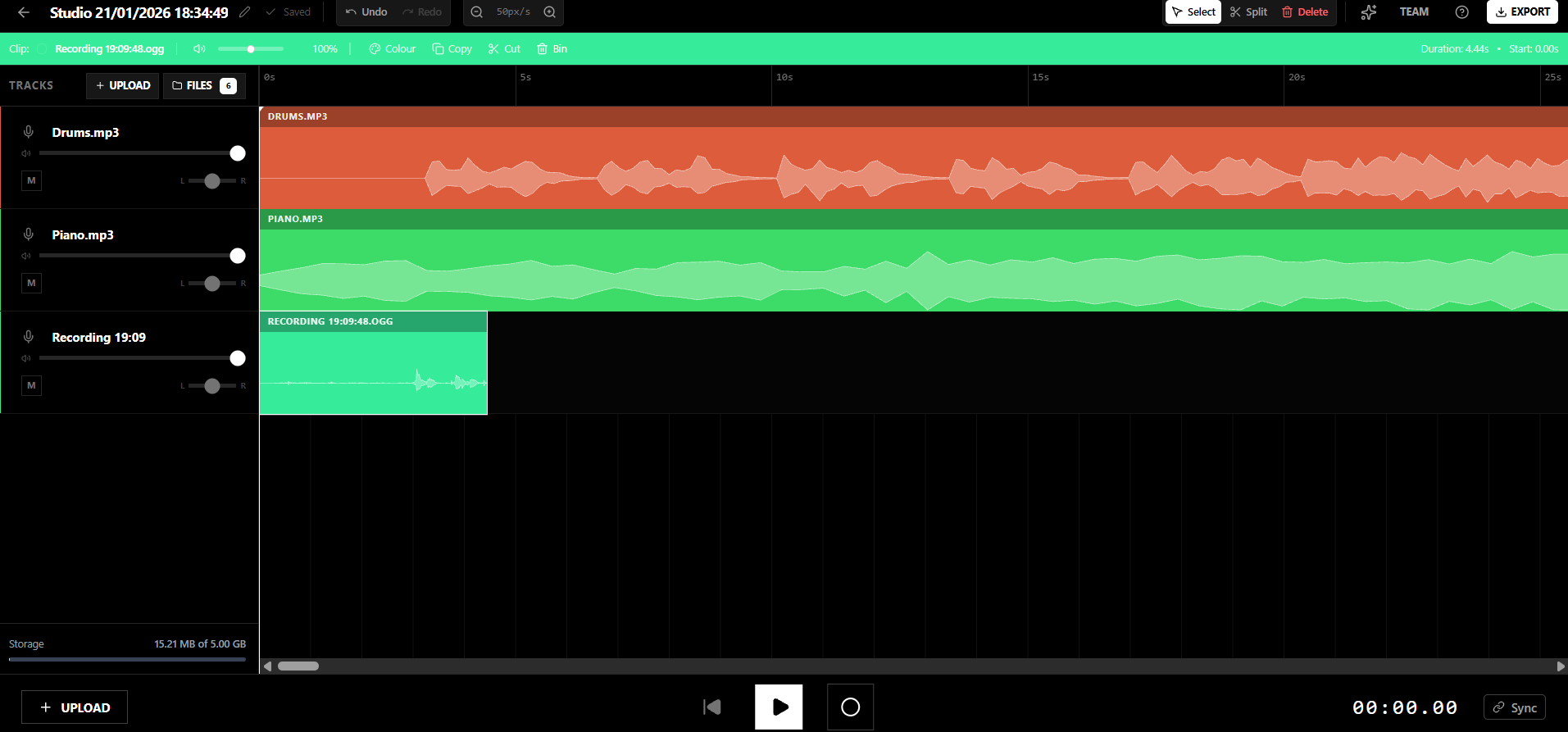This screenshot has height=732, width=1568.
Task: Click the 5s mark on the timeline ruler
Action: 525,77
